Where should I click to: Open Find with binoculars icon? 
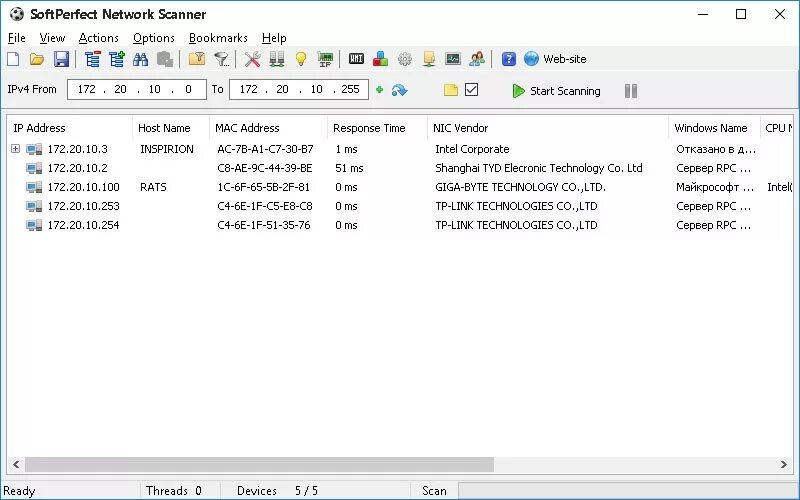tap(140, 59)
